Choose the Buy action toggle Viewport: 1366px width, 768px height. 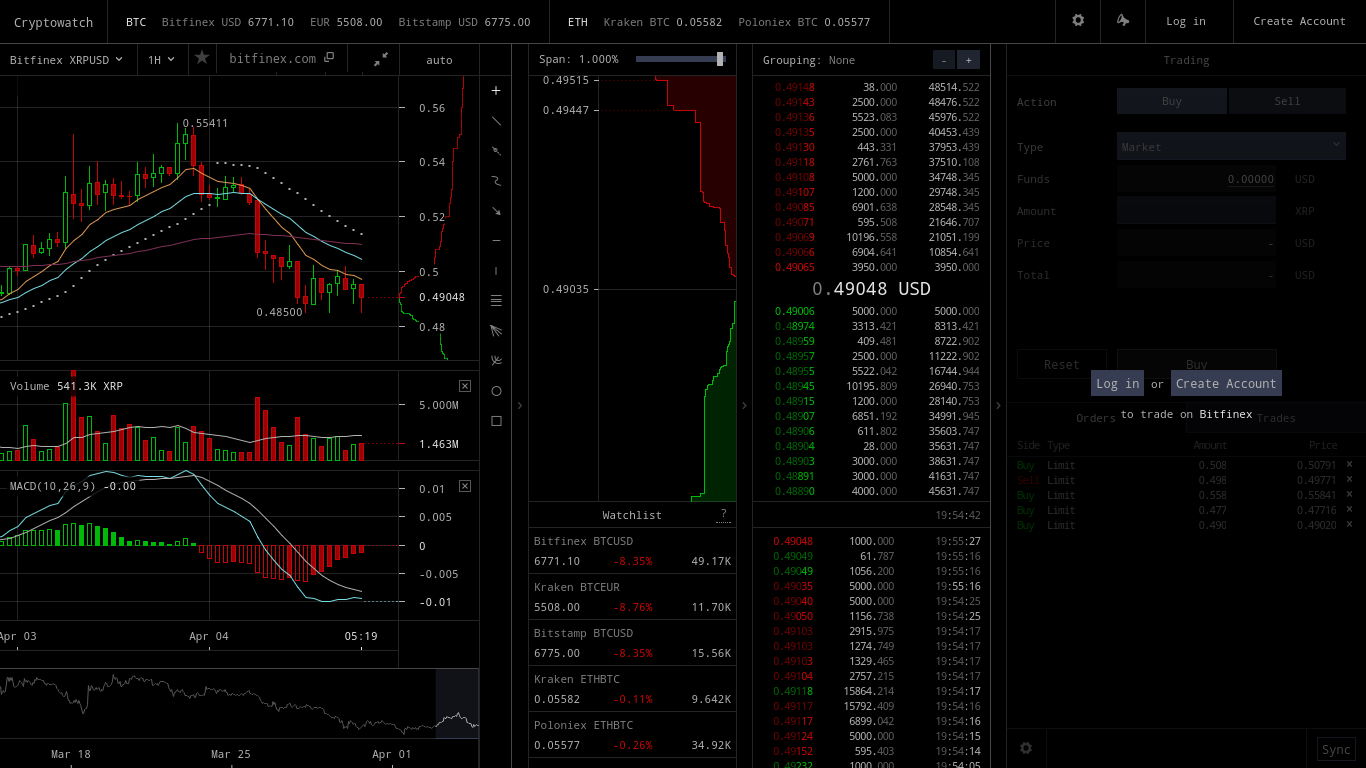tap(1171, 101)
